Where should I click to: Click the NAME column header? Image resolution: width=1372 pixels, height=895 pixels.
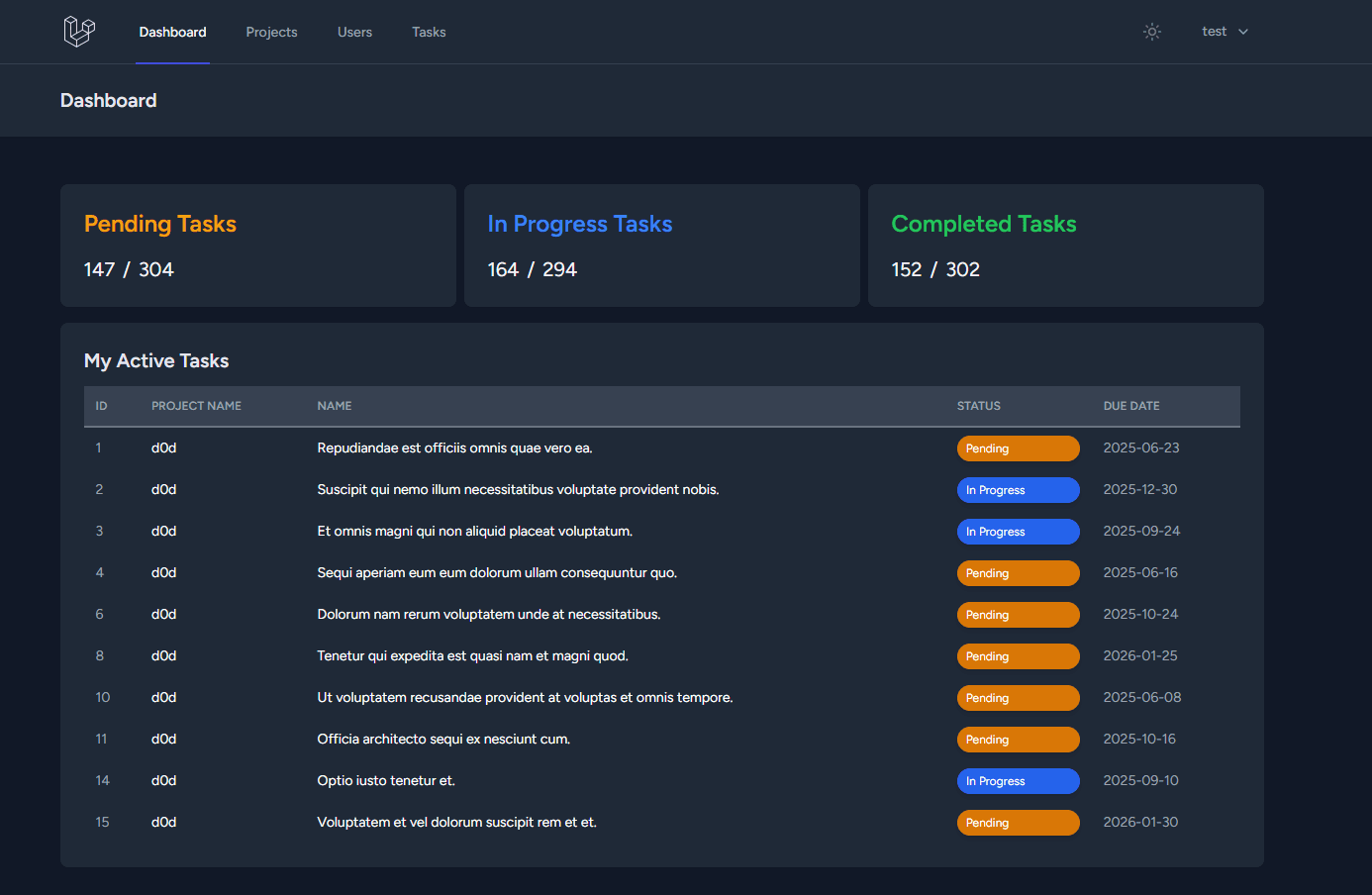[334, 406]
